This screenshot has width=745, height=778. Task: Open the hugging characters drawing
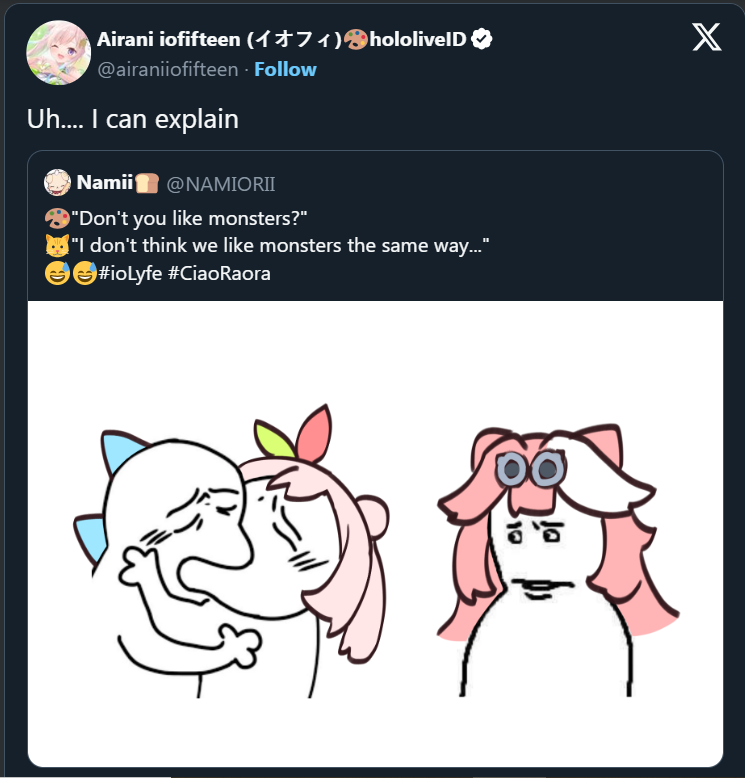click(x=231, y=551)
